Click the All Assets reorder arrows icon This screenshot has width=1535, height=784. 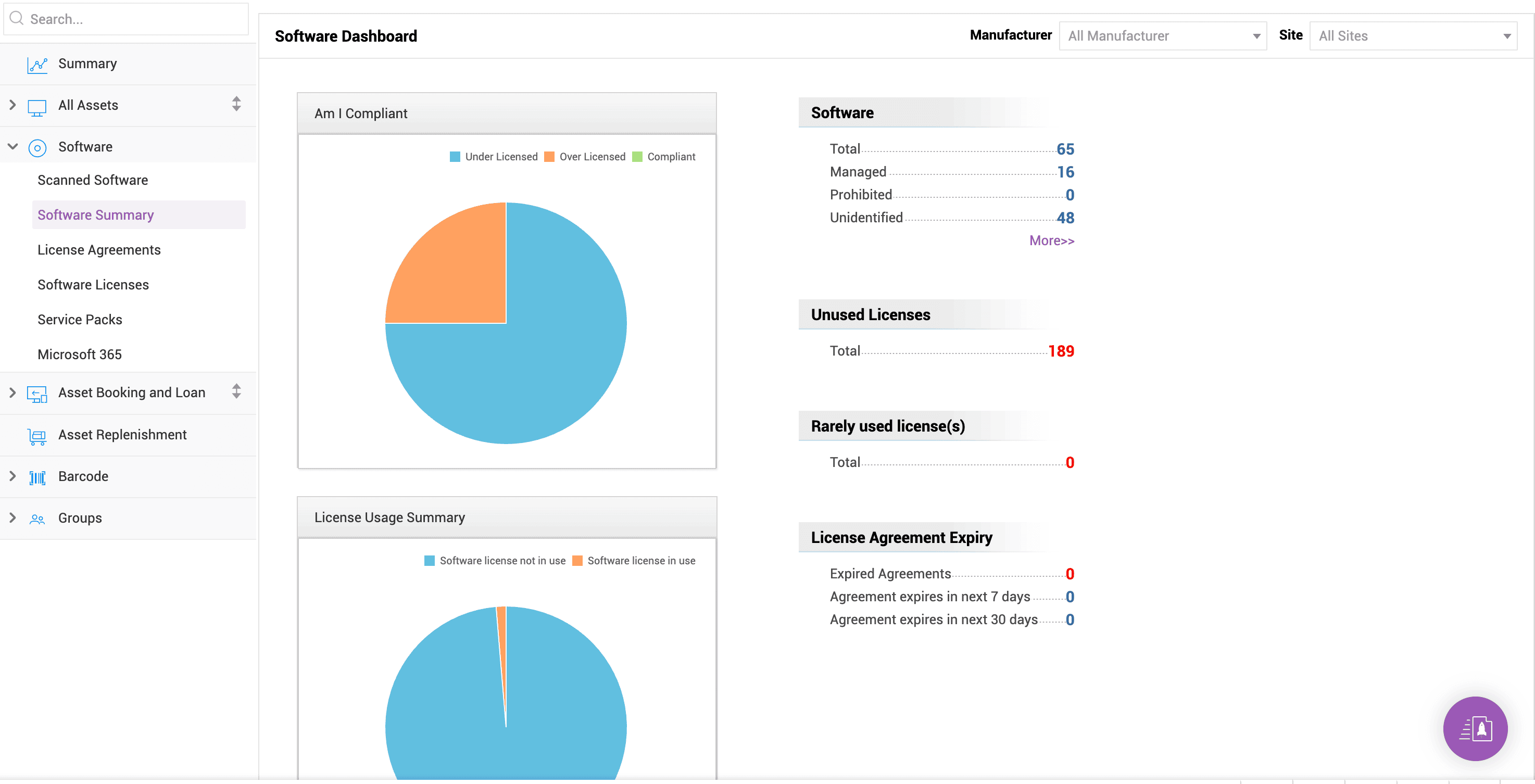pyautogui.click(x=236, y=104)
